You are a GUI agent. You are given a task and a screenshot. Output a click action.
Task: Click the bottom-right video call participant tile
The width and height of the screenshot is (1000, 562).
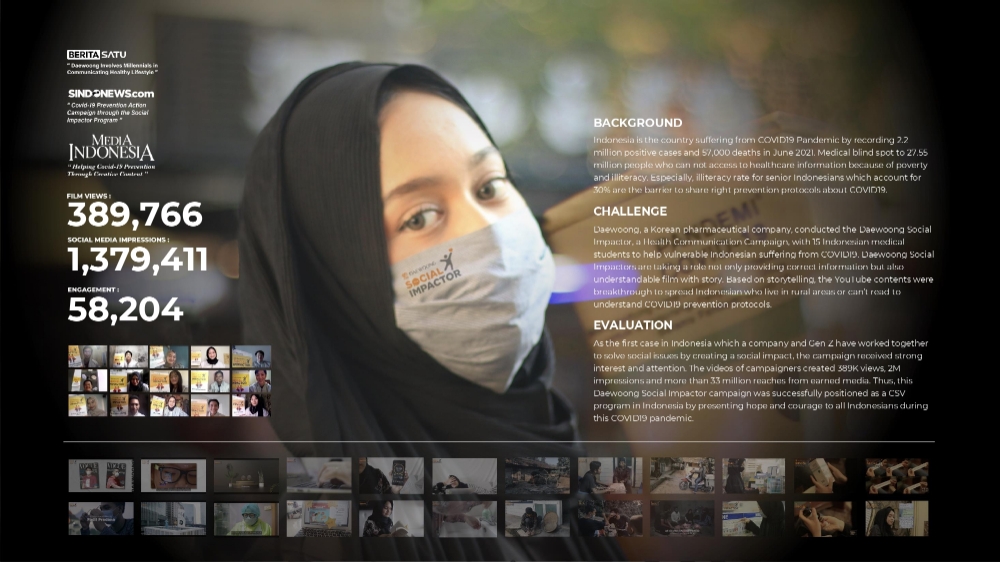tap(250, 405)
